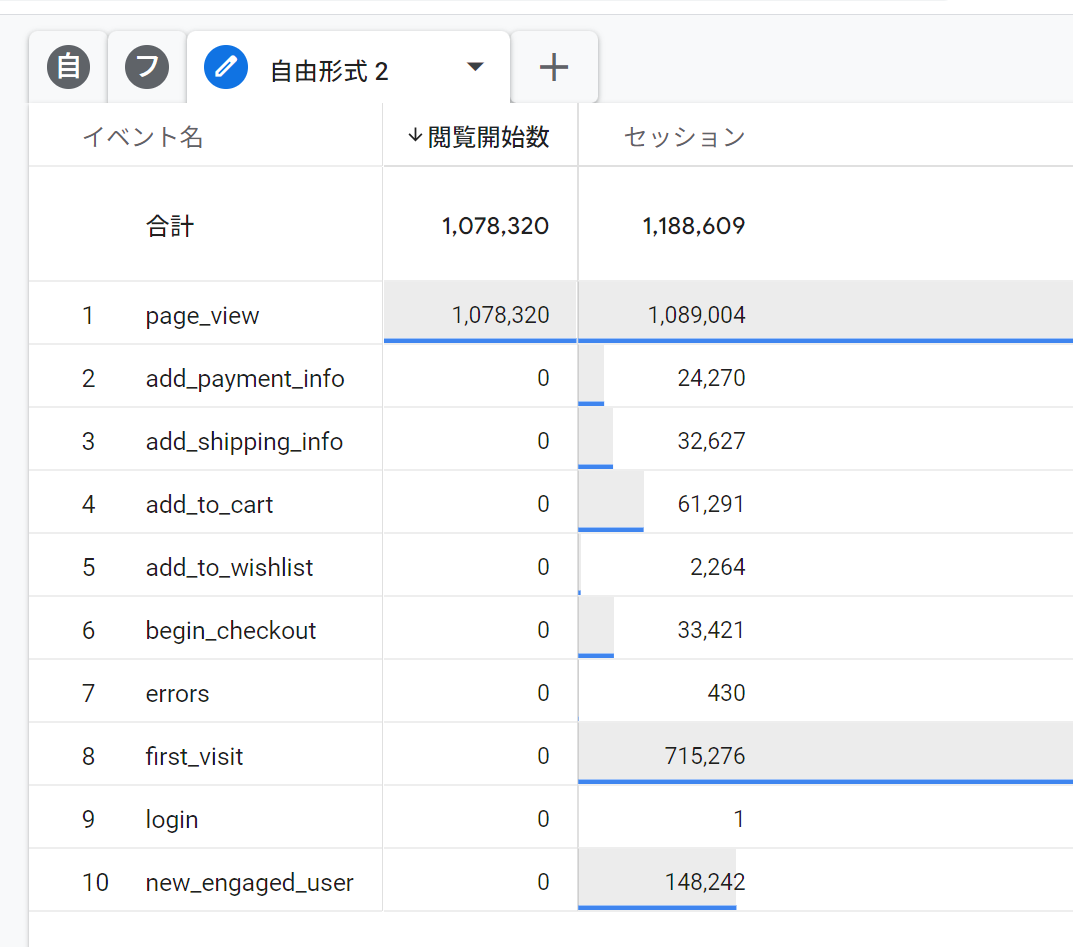
Task: Open the 自由形式 2 tab dropdown arrow
Action: (x=475, y=67)
